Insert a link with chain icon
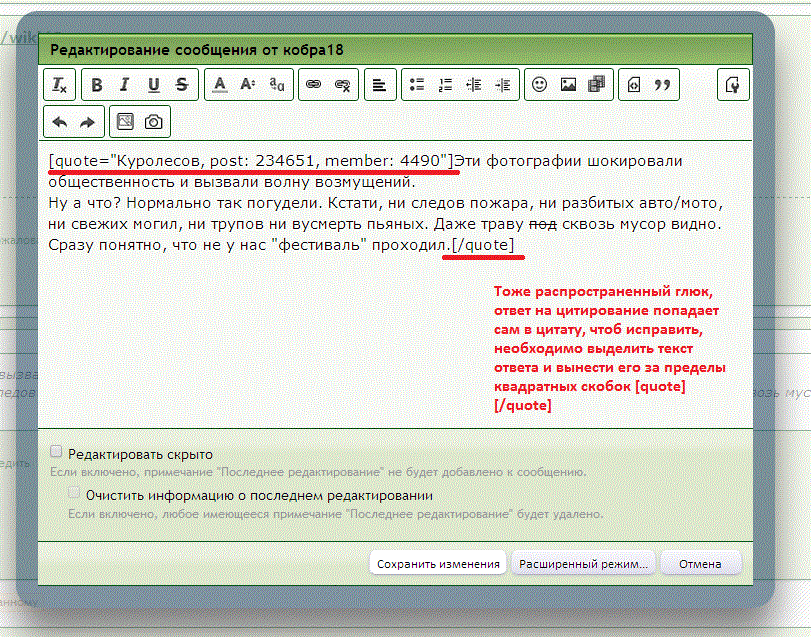 [314, 86]
